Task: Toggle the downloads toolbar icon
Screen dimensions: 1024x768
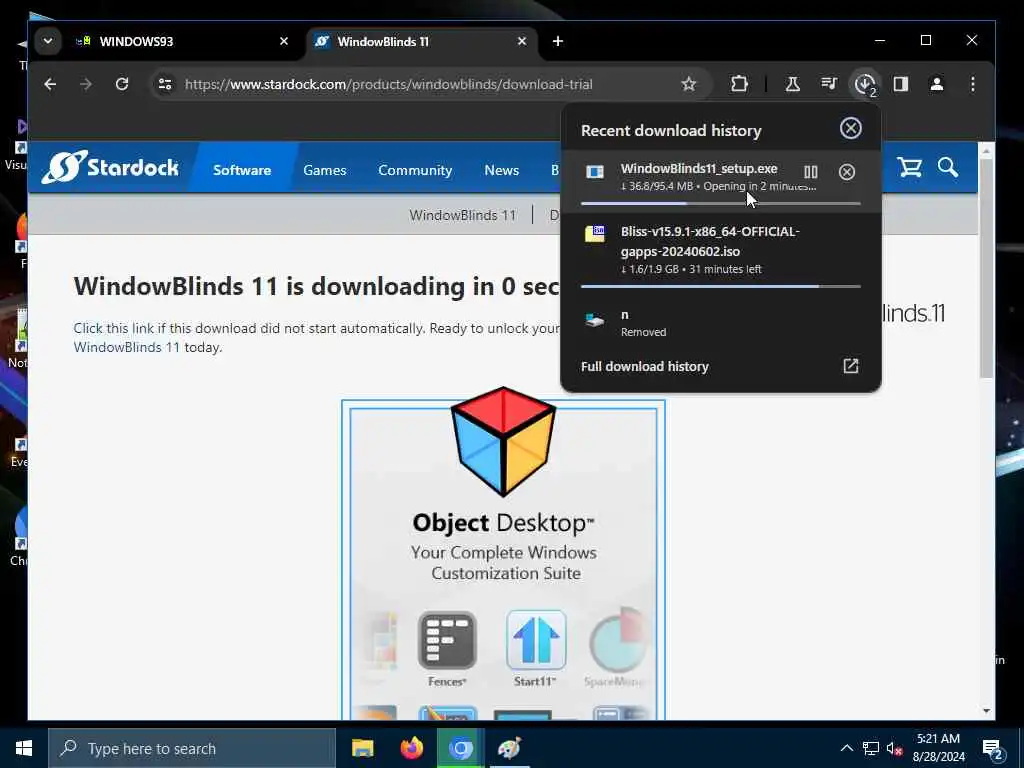Action: coord(865,84)
